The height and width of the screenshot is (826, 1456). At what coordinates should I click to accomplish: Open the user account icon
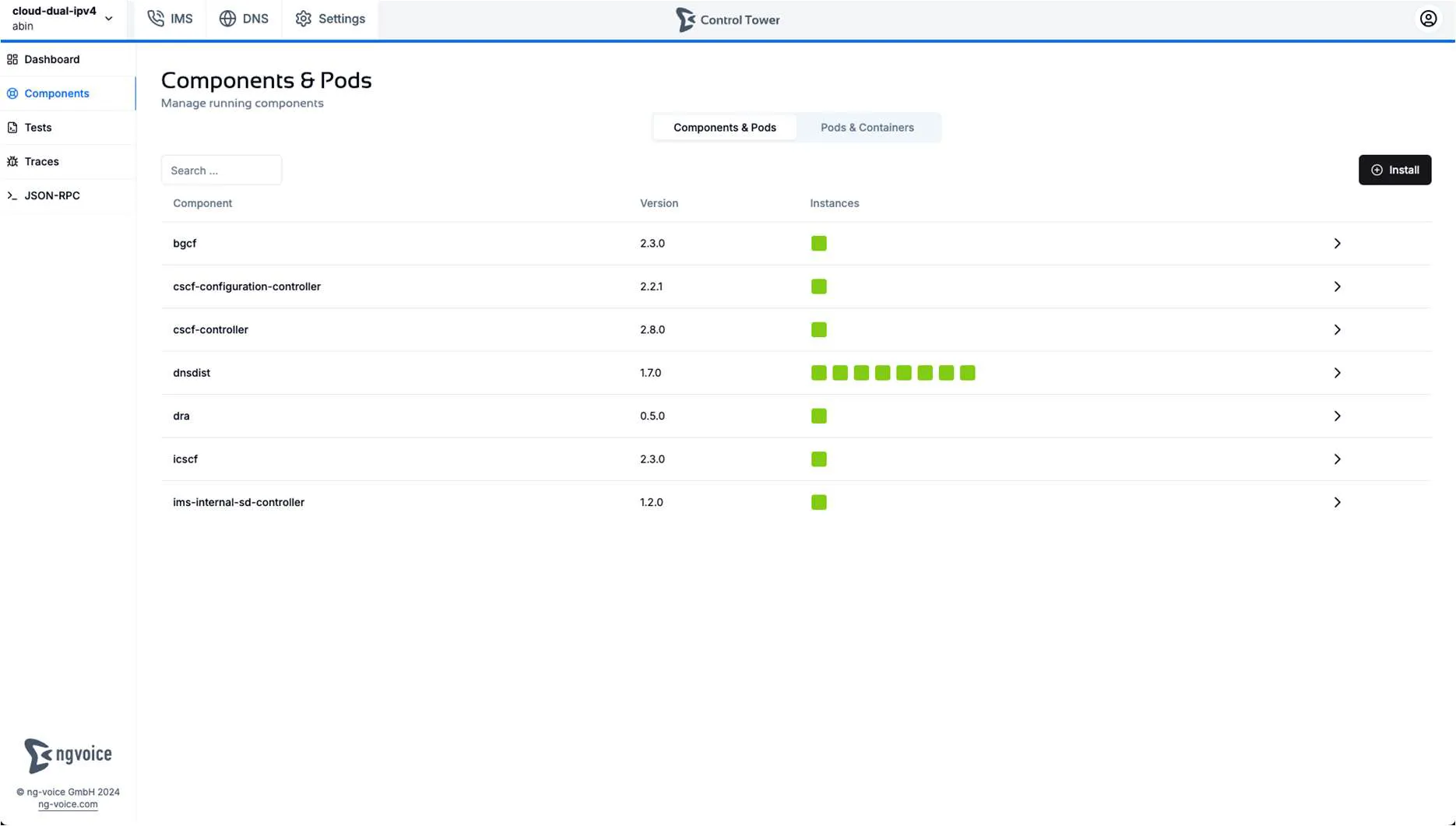1428,19
